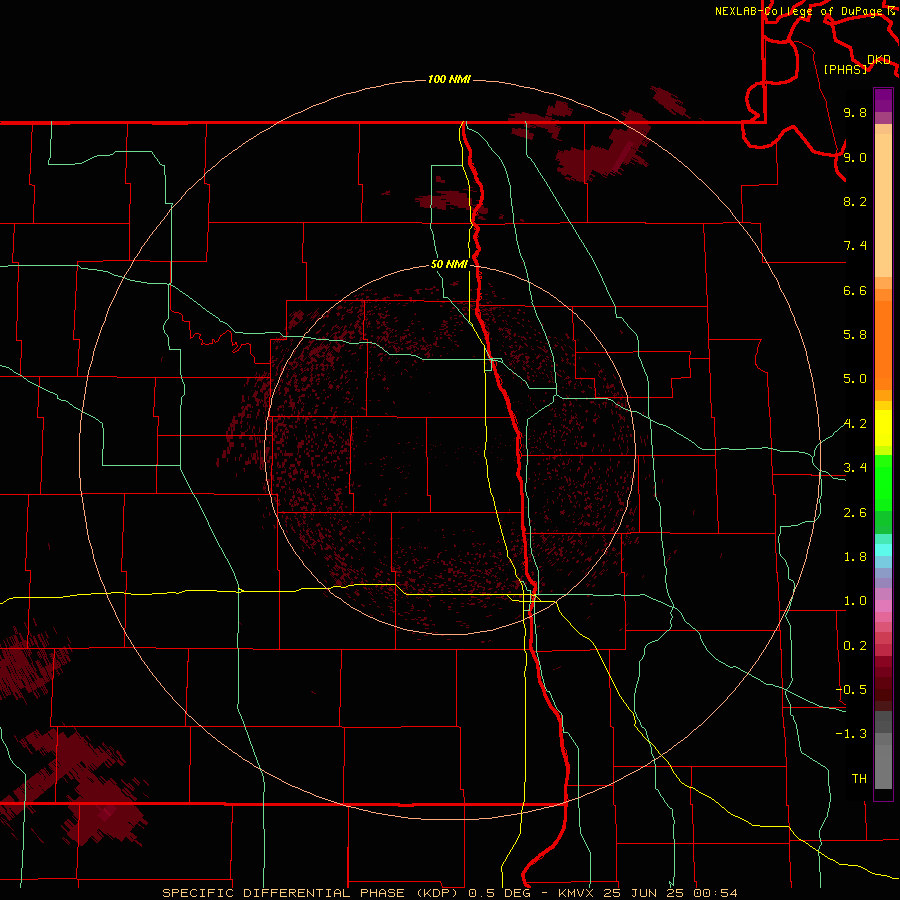Pick the gray segment beside TH

tap(883, 769)
